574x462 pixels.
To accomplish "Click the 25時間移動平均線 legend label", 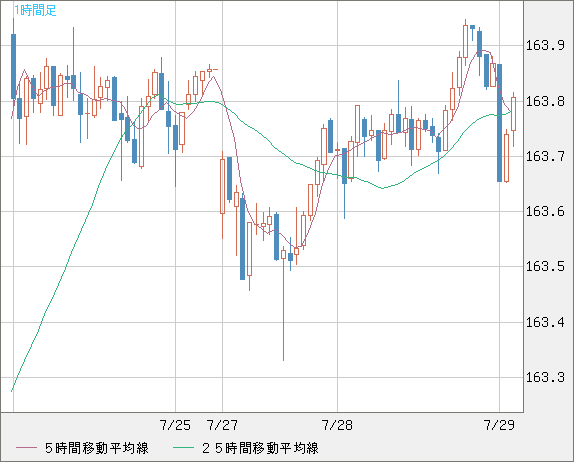I will point(260,448).
